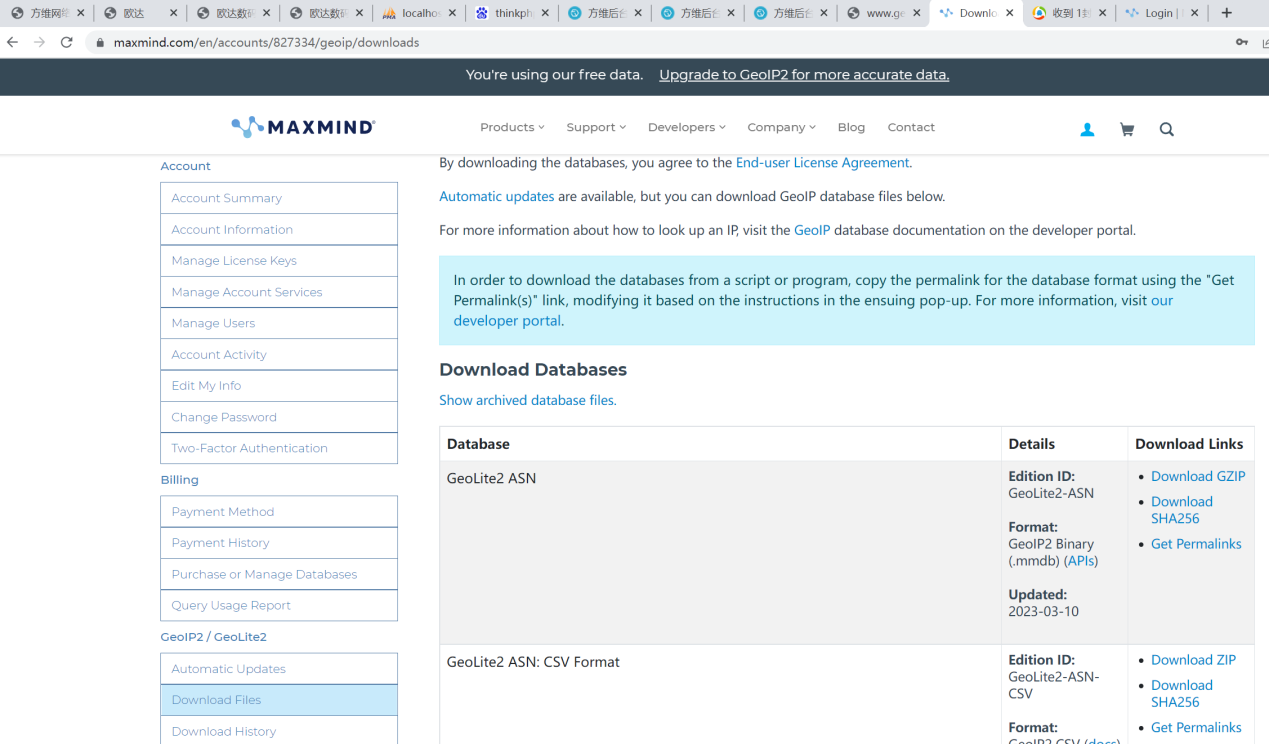Screen dimensions: 1269x744
Task: Click the MaxMind logo
Action: pyautogui.click(x=303, y=127)
